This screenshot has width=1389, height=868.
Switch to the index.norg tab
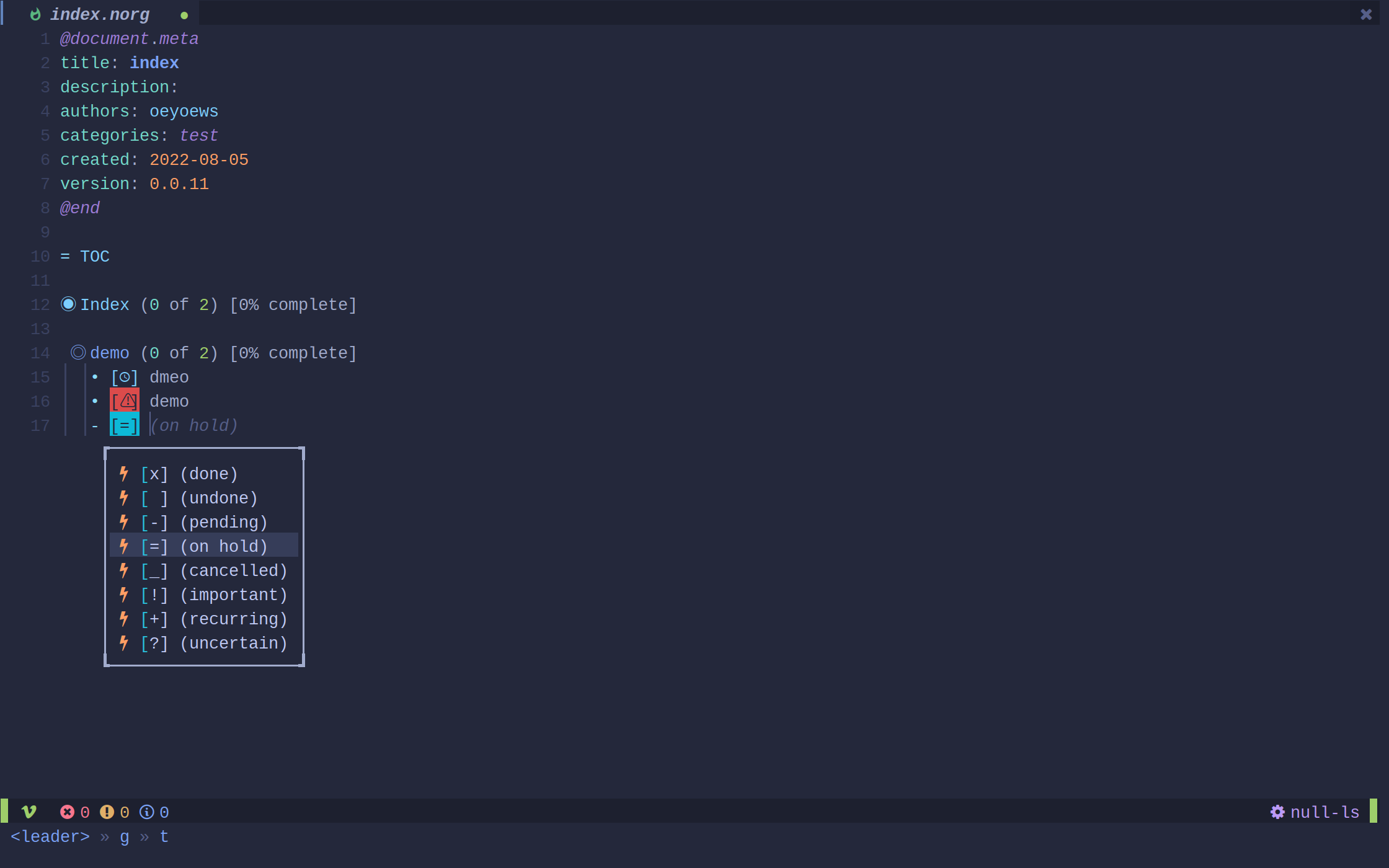point(99,14)
